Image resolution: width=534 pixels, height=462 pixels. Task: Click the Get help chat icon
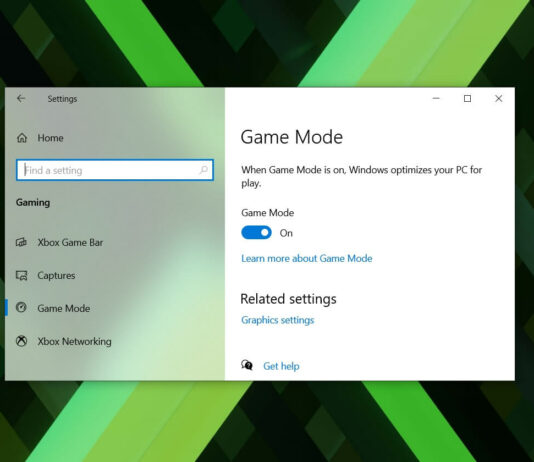coord(247,365)
